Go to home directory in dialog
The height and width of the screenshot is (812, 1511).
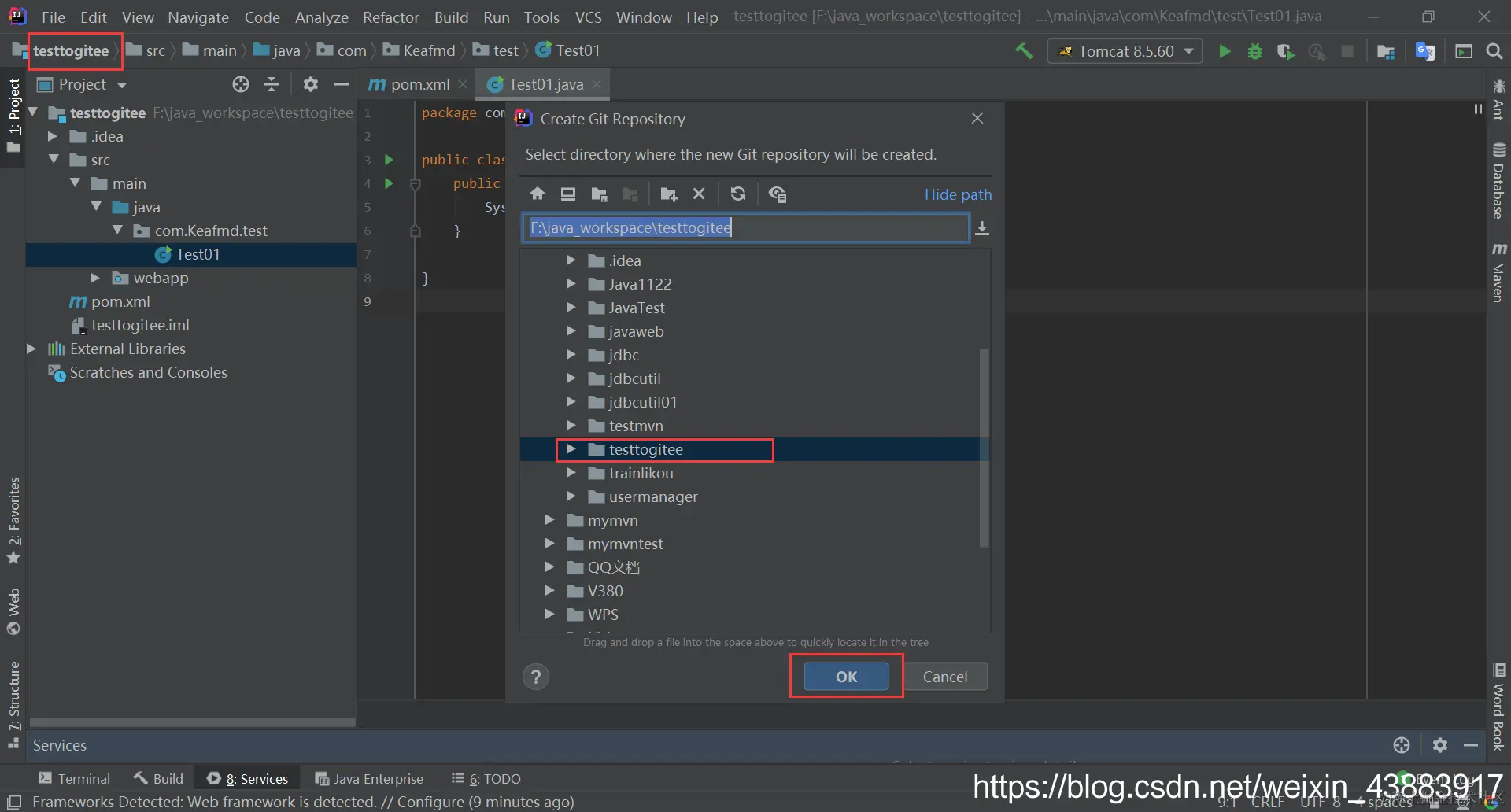point(538,194)
